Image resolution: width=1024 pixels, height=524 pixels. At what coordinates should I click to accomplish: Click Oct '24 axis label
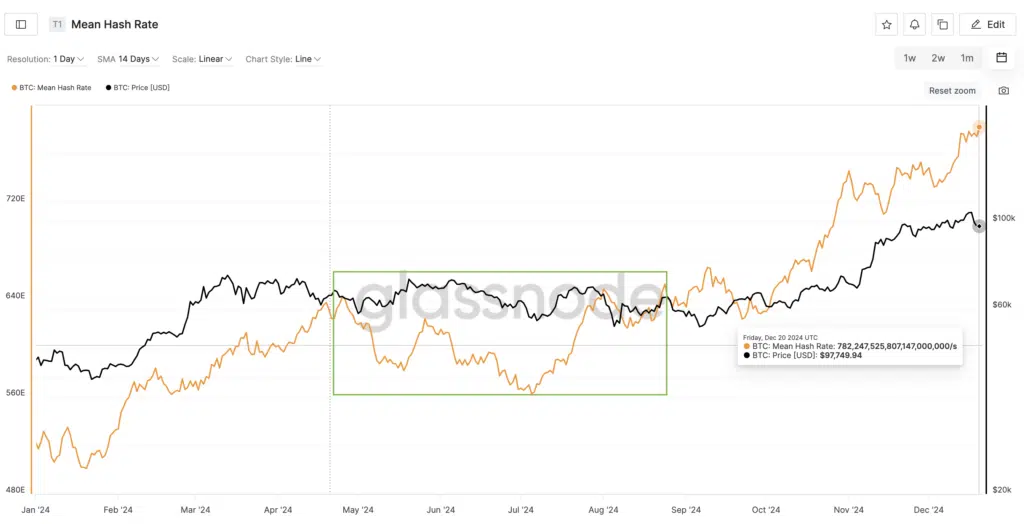click(x=765, y=510)
